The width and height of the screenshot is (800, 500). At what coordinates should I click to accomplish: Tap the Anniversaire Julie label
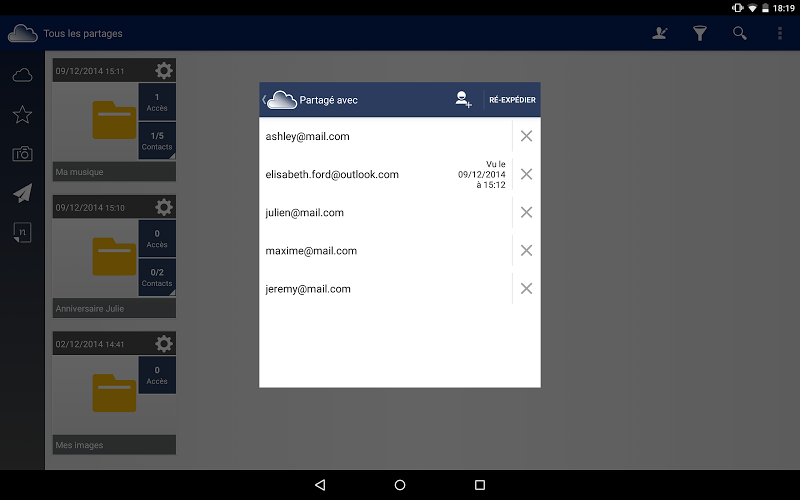click(x=90, y=309)
